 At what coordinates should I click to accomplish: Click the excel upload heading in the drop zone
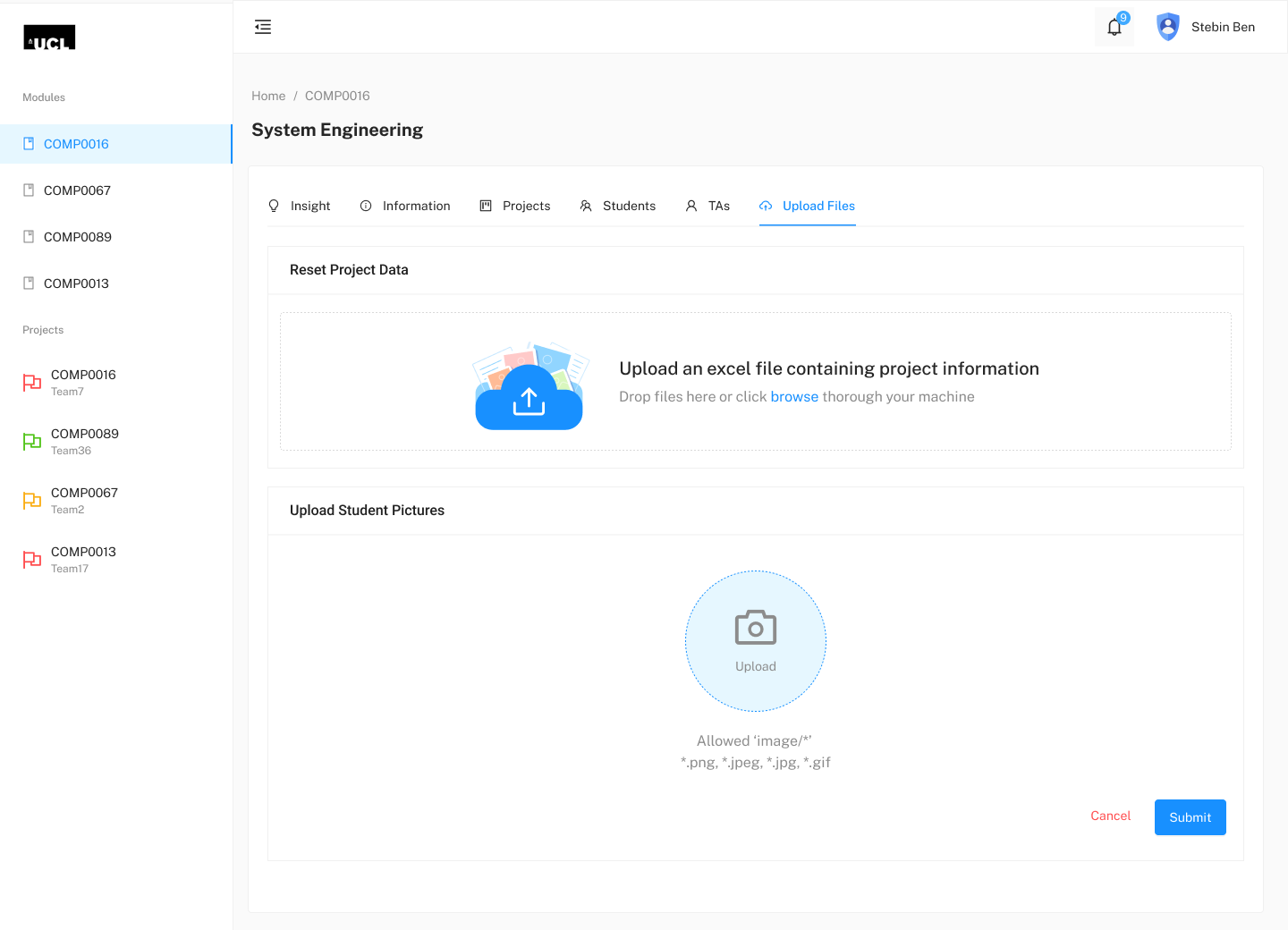tap(829, 368)
